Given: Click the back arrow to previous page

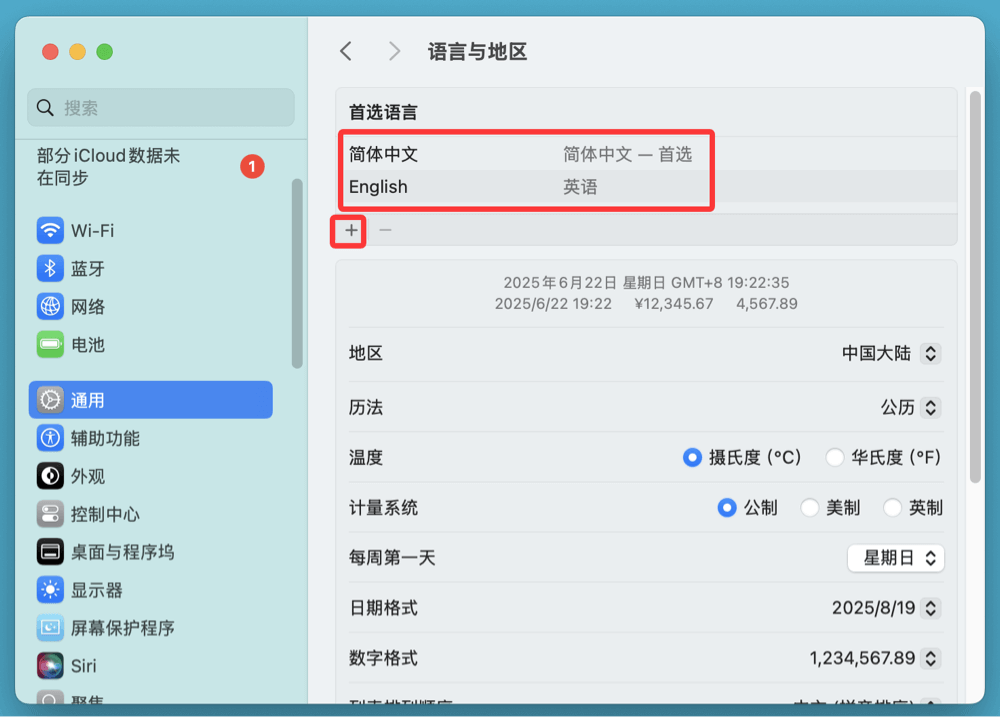Looking at the screenshot, I should (345, 50).
